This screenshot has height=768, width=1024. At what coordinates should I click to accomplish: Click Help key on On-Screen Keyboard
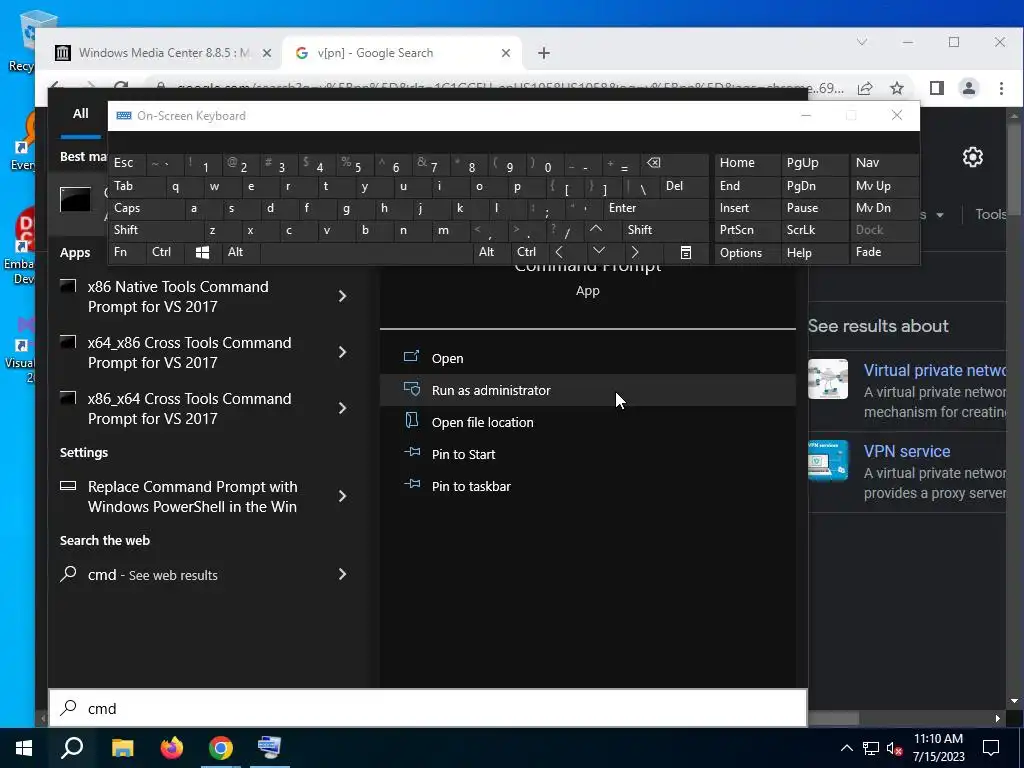(x=815, y=253)
